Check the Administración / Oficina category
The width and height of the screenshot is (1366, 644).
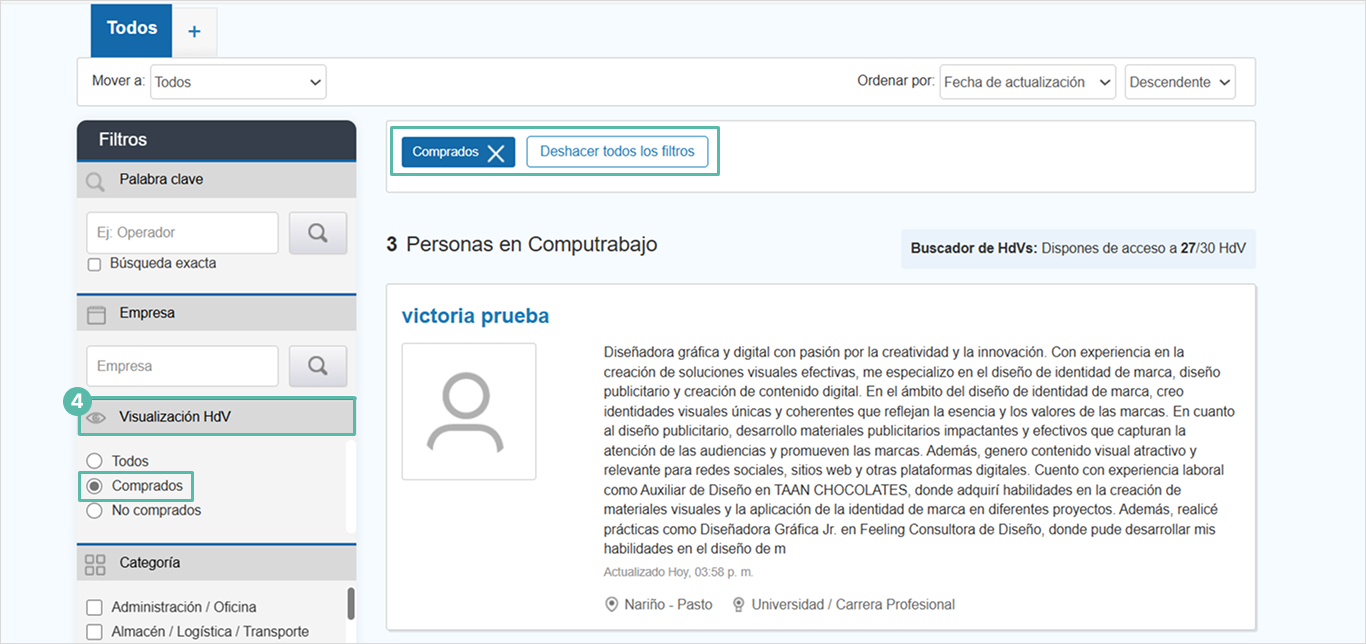[x=95, y=608]
